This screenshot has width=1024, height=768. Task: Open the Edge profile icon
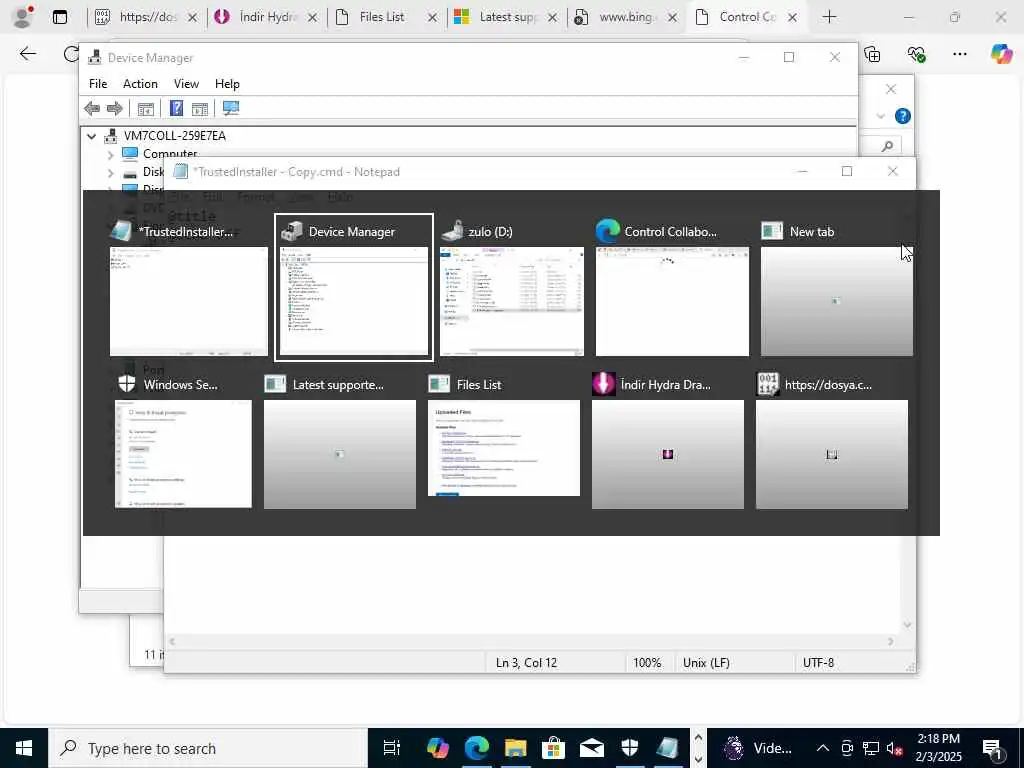coord(23,17)
